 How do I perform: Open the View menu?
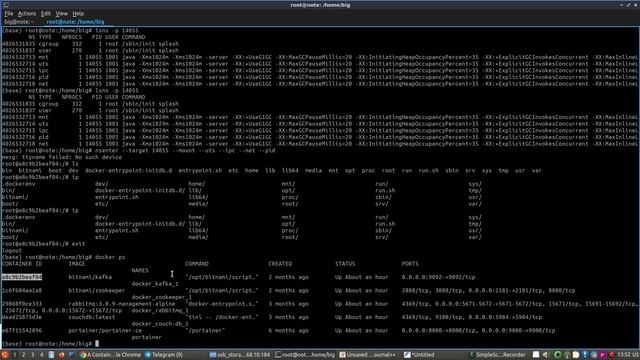(x=62, y=13)
